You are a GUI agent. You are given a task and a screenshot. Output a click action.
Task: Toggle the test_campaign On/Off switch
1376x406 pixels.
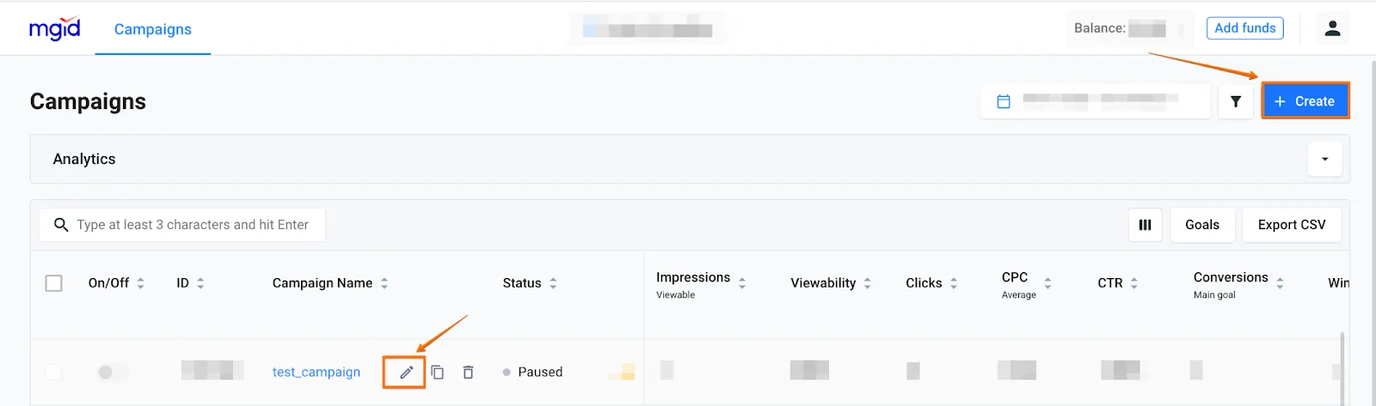113,372
